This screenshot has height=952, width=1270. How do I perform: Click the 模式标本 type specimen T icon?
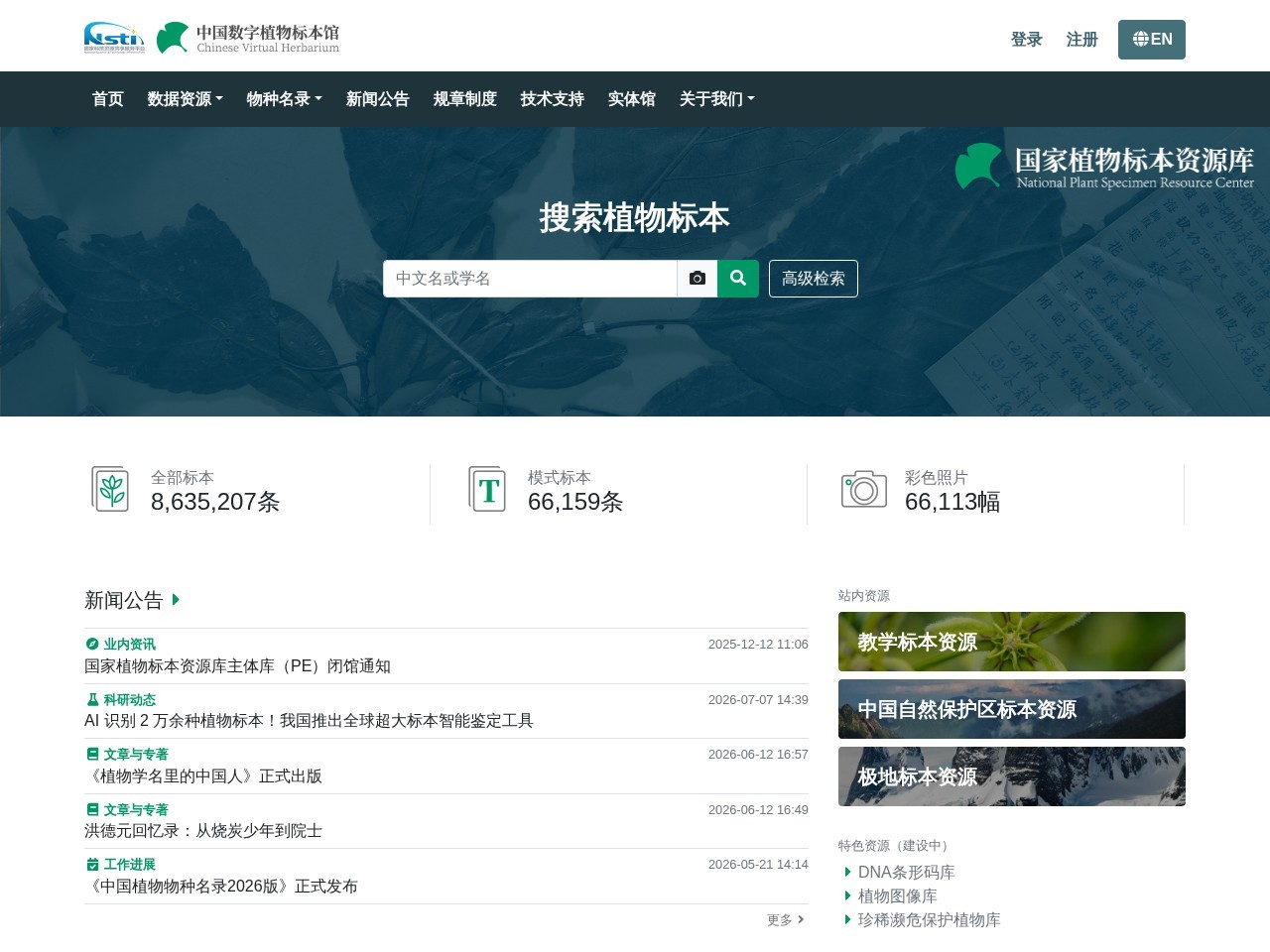(487, 489)
